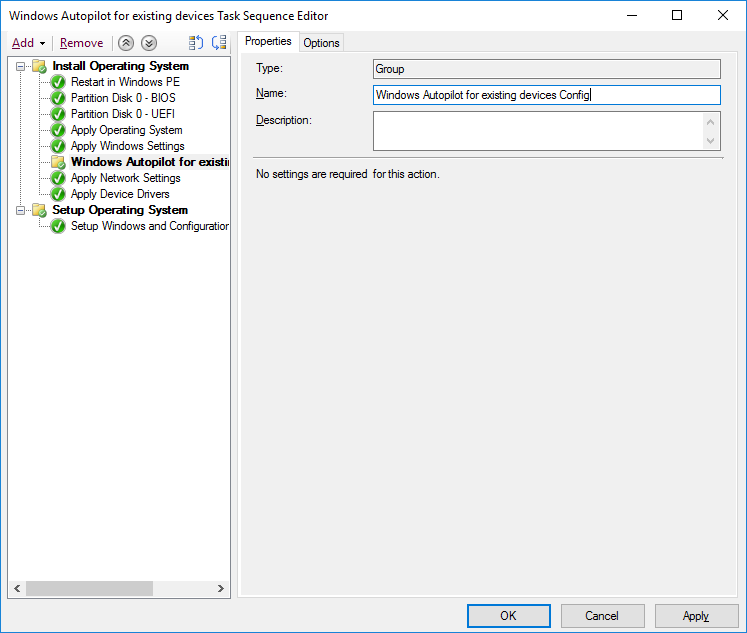This screenshot has width=747, height=633.
Task: Click the collapse all groups toolbar icon
Action: pyautogui.click(x=219, y=43)
